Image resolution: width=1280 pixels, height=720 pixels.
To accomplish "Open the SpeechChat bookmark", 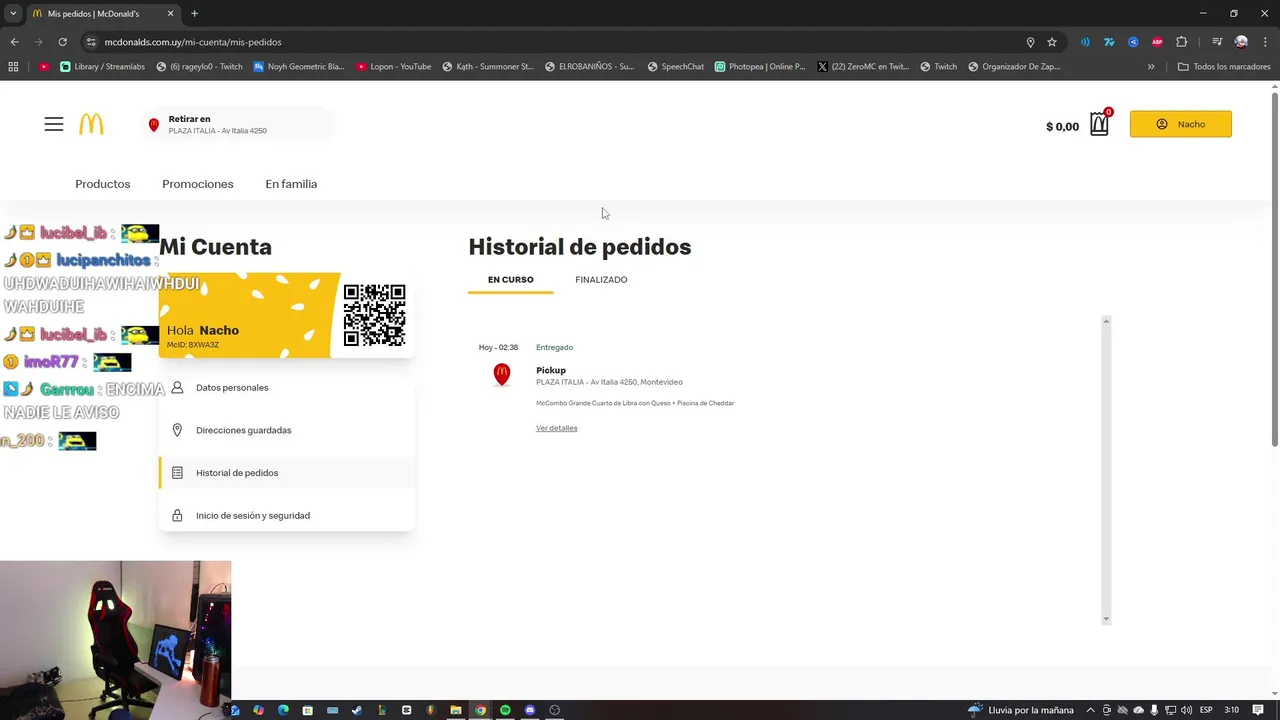I will tap(675, 67).
